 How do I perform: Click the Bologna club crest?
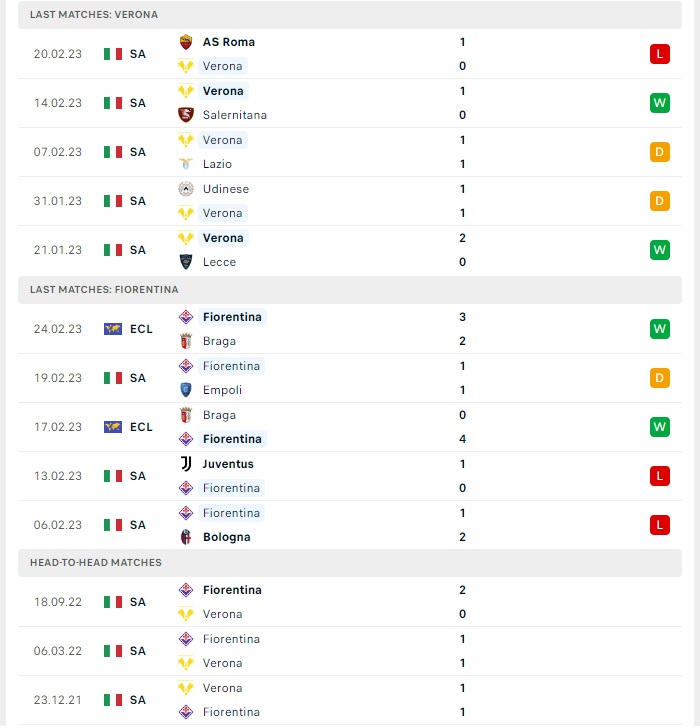tap(186, 537)
